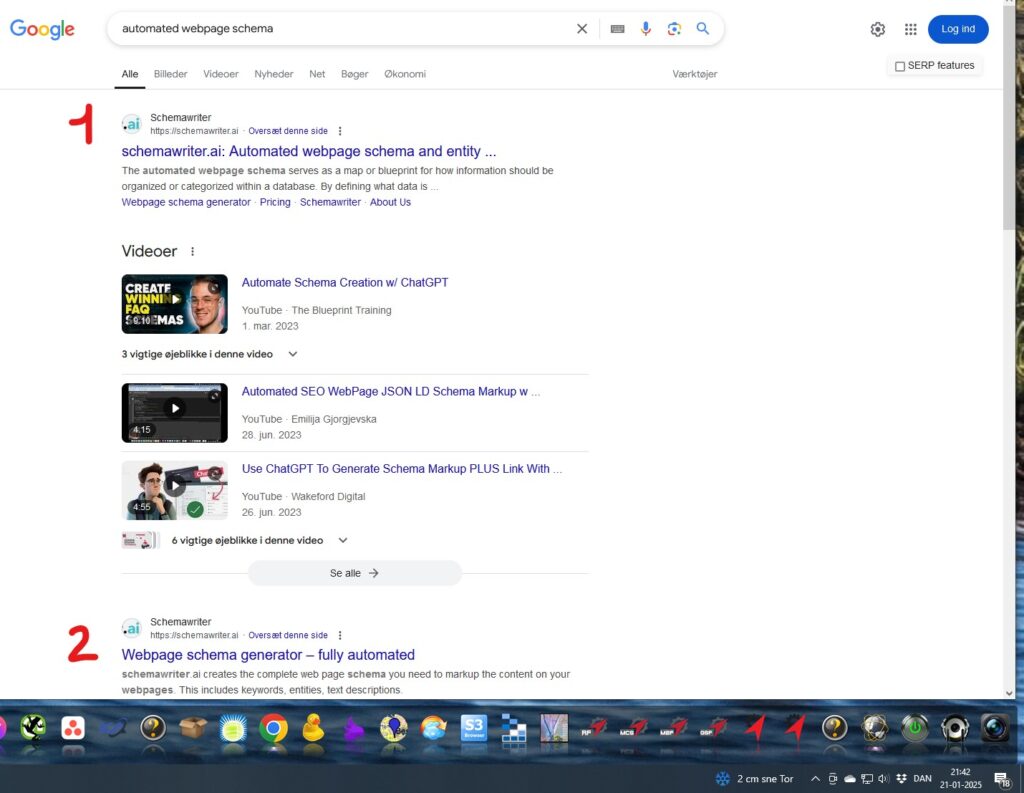Submit search with the magnifying glass icon

point(703,29)
